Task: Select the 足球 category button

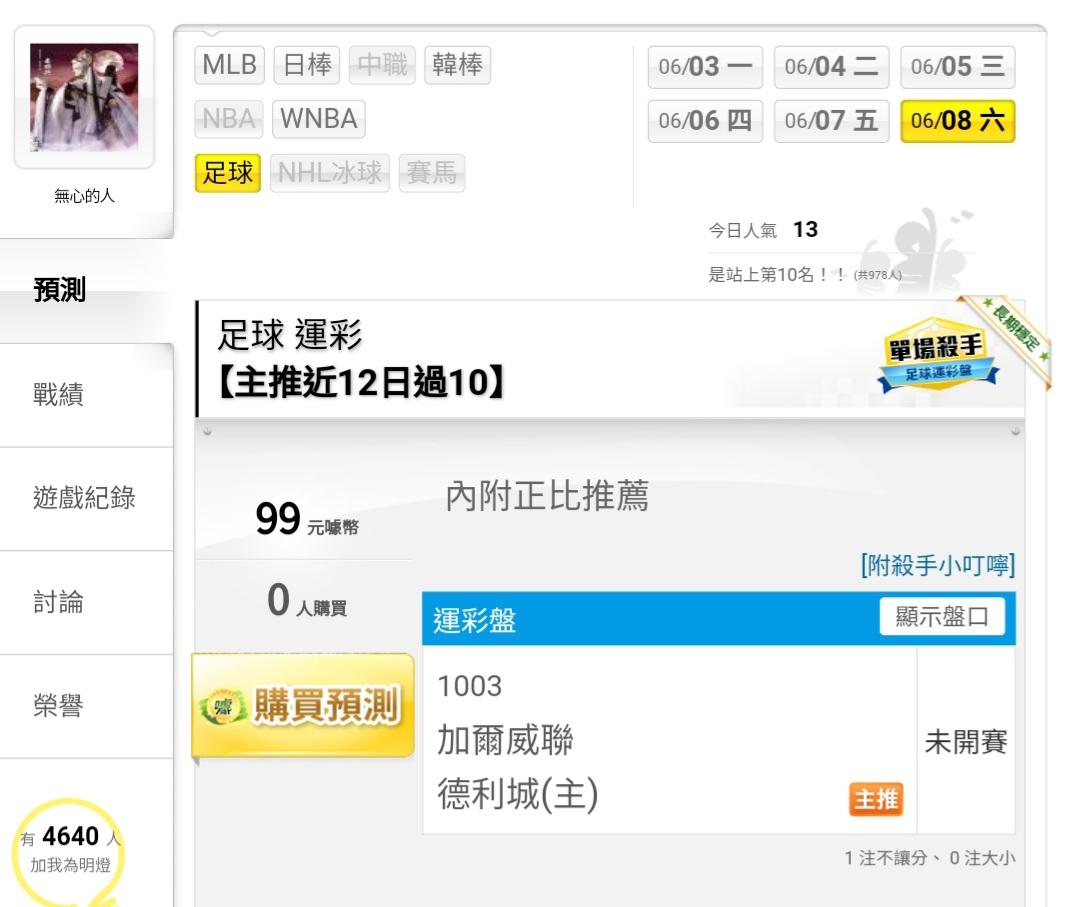Action: (x=228, y=173)
